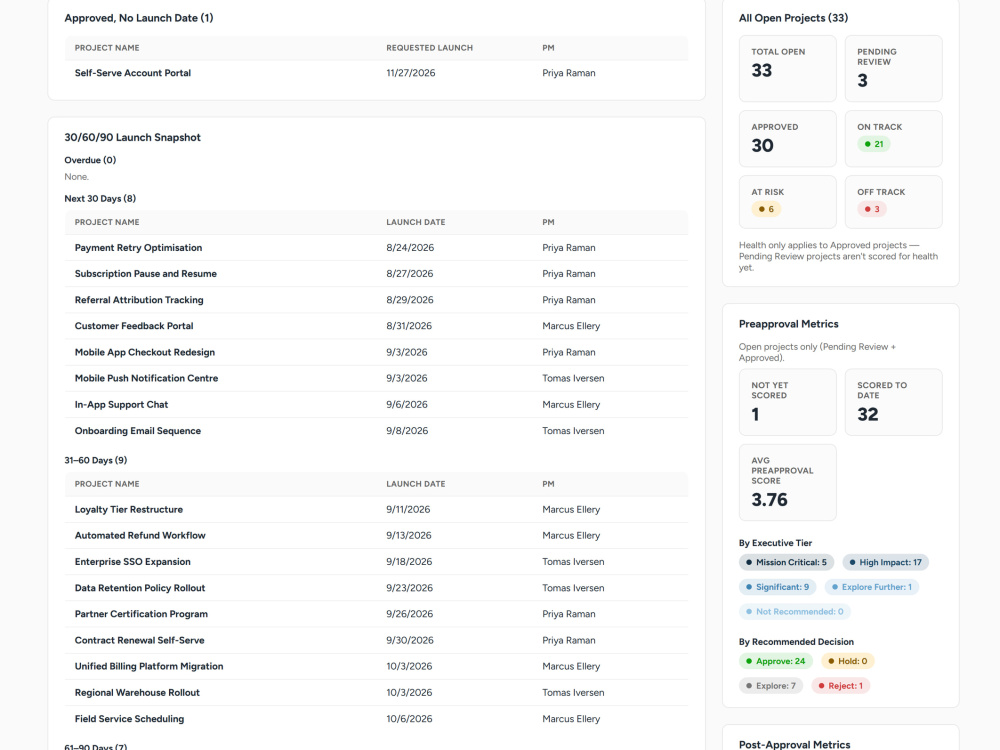Open Onboarding Email Sequence project
This screenshot has width=1000, height=750.
(x=138, y=430)
